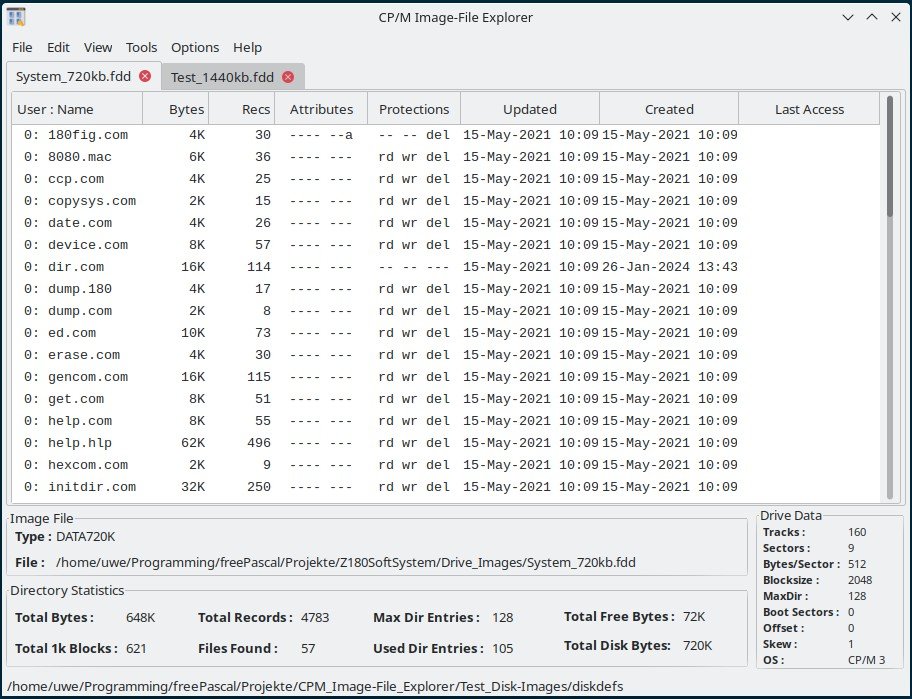
Task: Select the ccp.com file row
Action: (446, 179)
